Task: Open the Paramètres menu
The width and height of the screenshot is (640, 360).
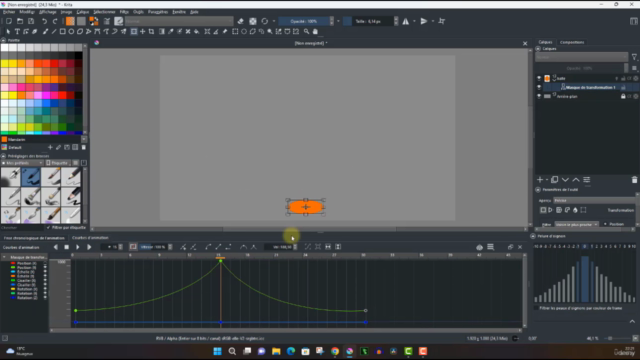Action: 158,12
